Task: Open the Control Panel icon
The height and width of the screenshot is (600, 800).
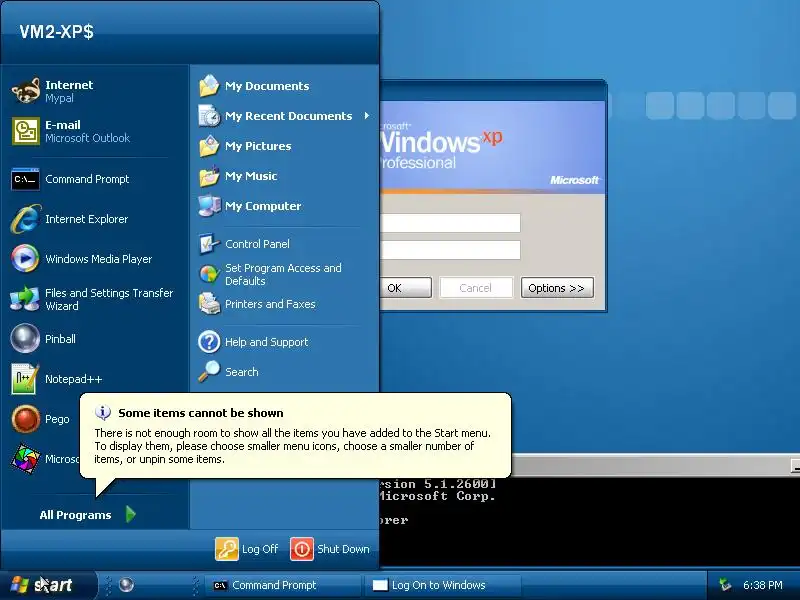Action: tap(209, 244)
